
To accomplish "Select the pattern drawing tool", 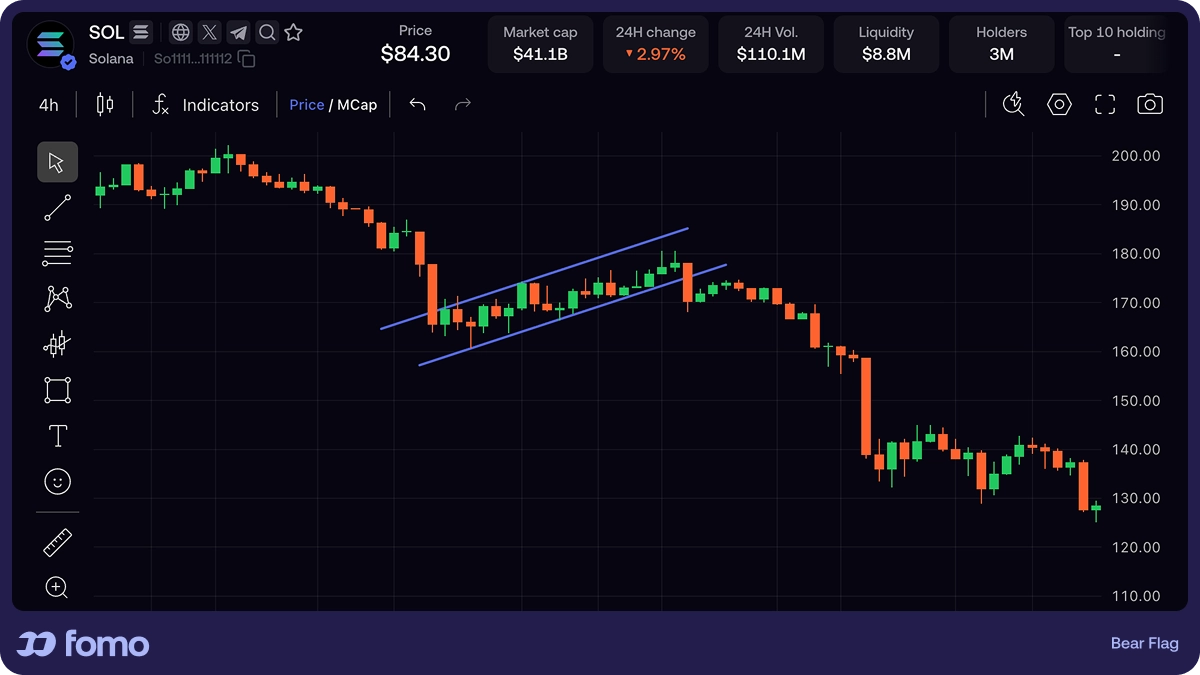I will point(57,298).
